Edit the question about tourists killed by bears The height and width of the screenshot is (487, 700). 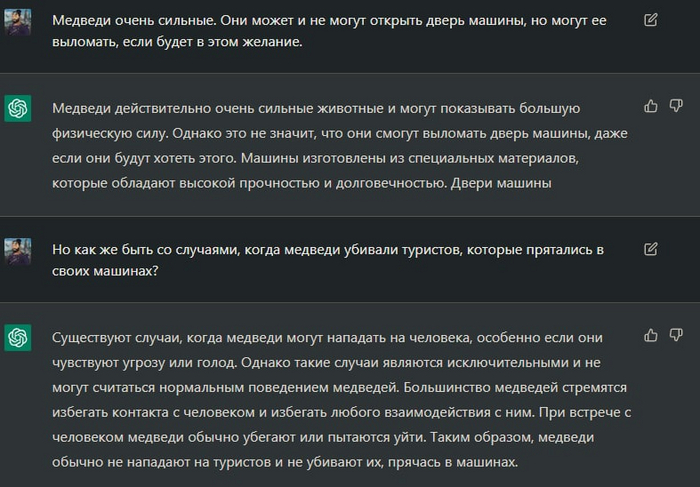coord(651,248)
